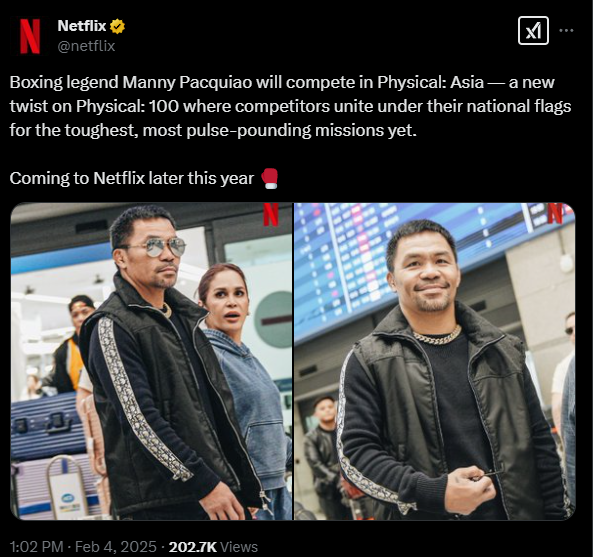Click the 1:02 PM timestamp link

(x=36, y=547)
